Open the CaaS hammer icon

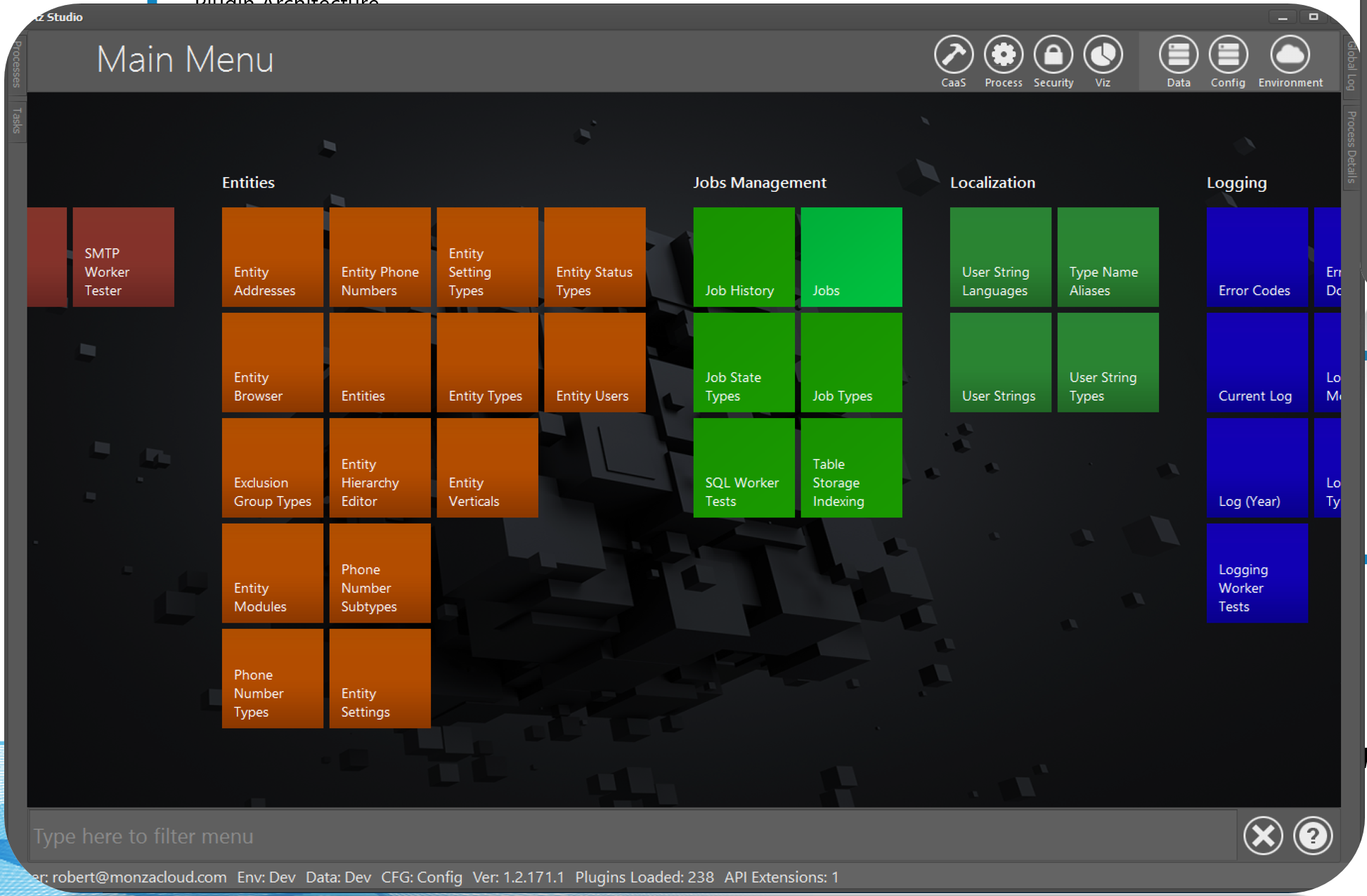click(953, 55)
